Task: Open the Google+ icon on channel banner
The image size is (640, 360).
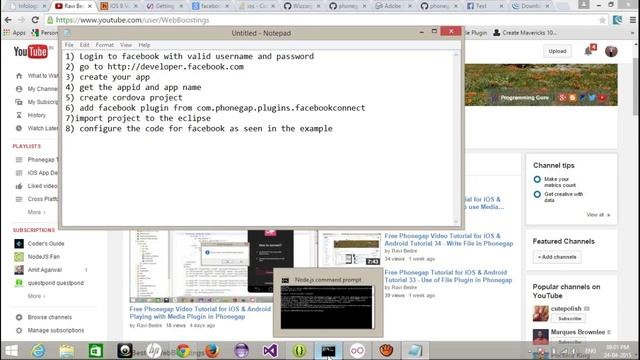Action: tap(562, 98)
